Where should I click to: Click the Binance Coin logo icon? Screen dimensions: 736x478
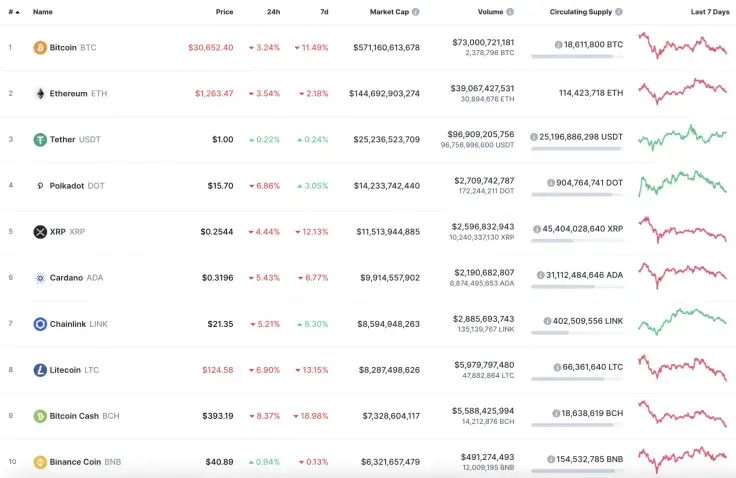click(x=40, y=462)
